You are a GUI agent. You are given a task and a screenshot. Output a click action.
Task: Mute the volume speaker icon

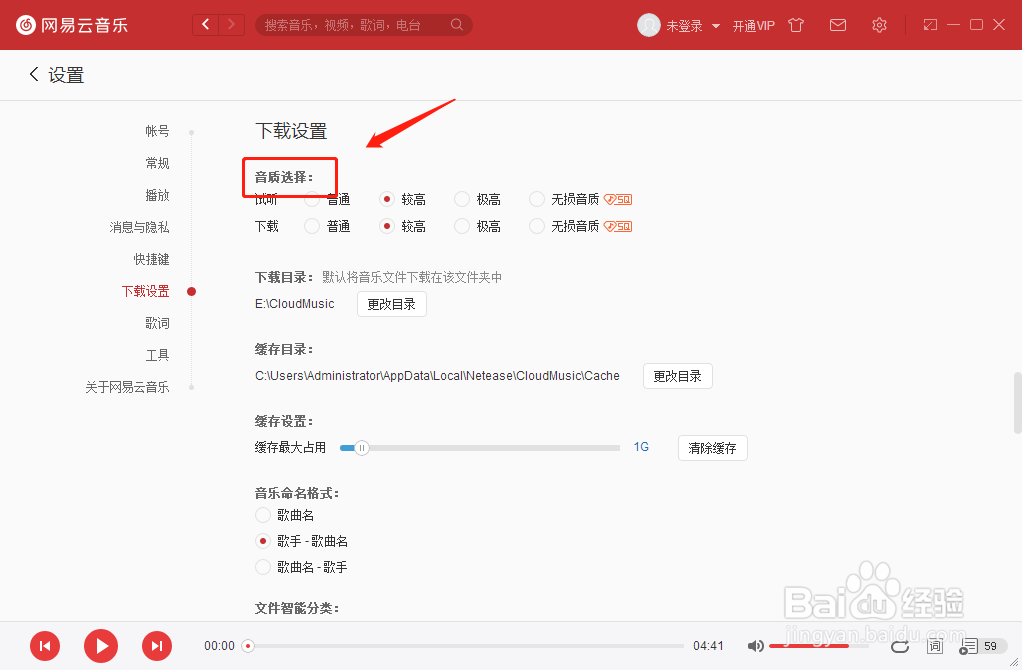755,646
